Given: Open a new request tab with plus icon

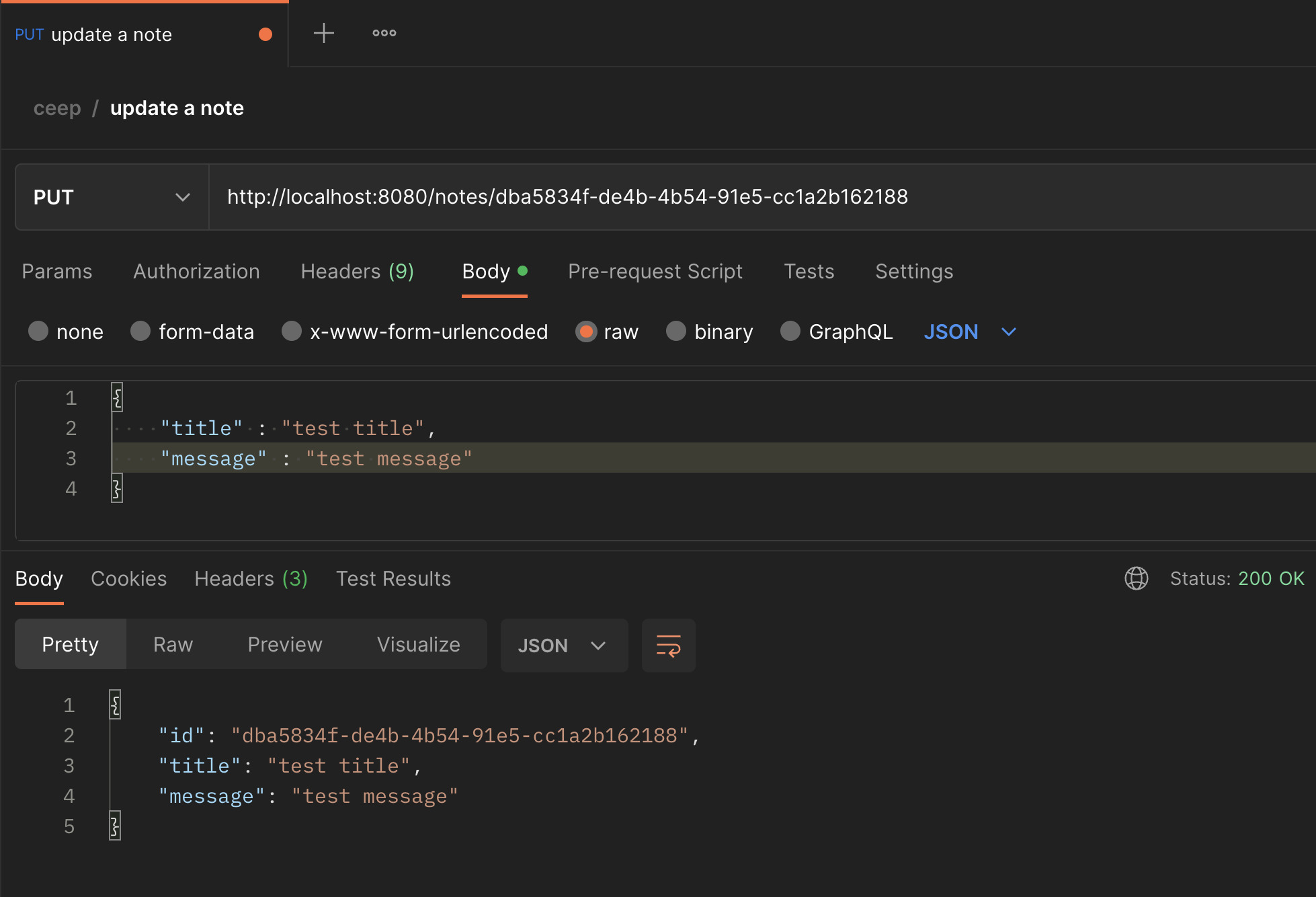Looking at the screenshot, I should point(324,33).
